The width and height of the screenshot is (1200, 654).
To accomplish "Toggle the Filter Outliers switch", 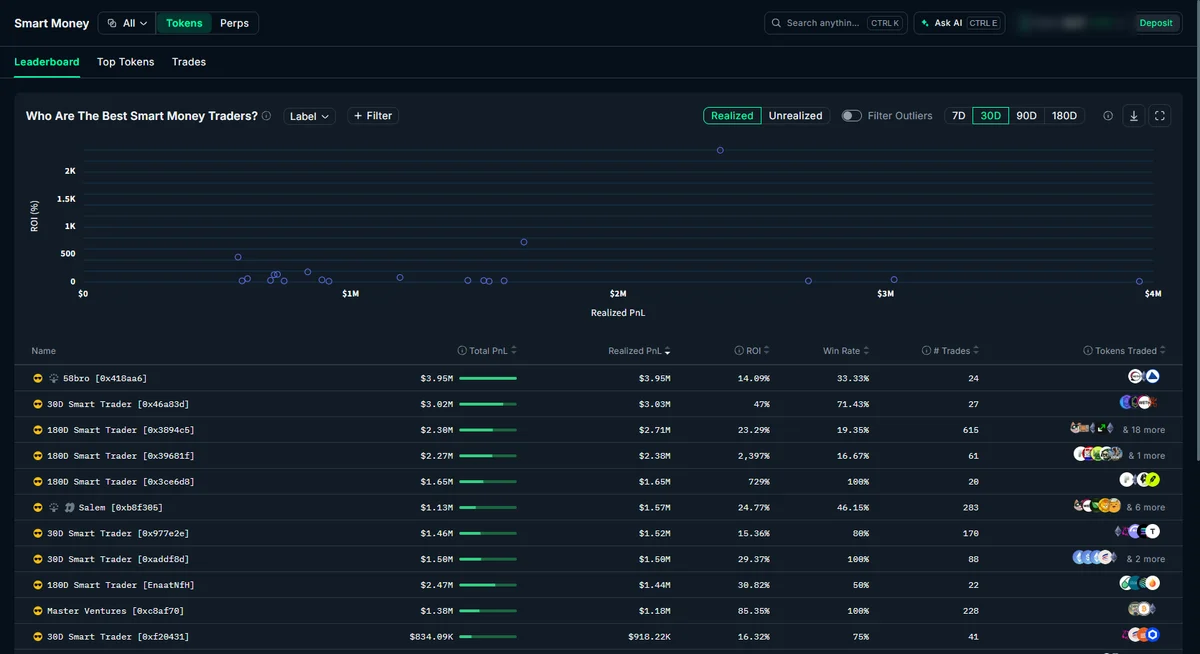I will pyautogui.click(x=851, y=116).
